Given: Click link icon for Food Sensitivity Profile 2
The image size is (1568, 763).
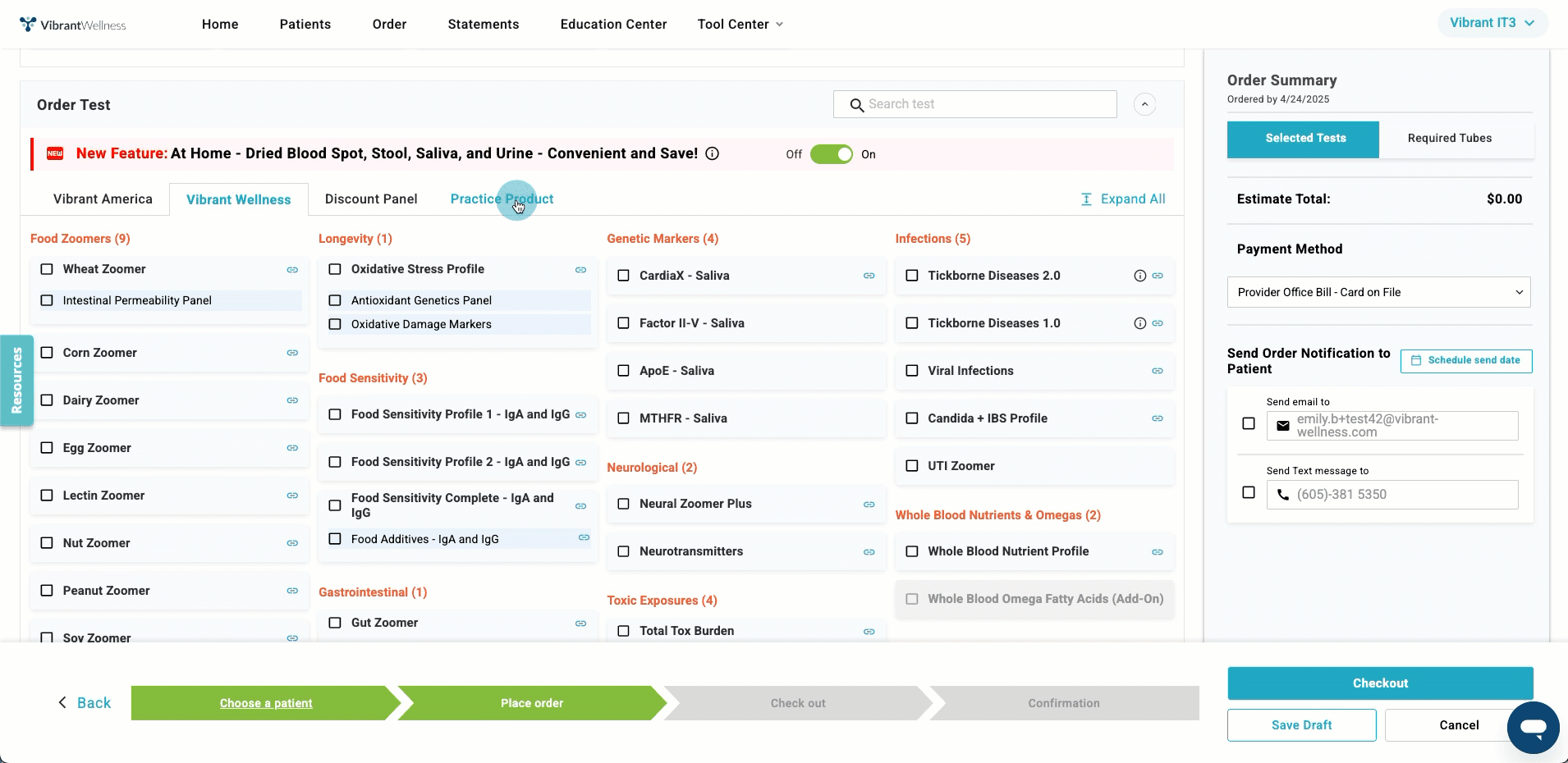Looking at the screenshot, I should (x=580, y=463).
